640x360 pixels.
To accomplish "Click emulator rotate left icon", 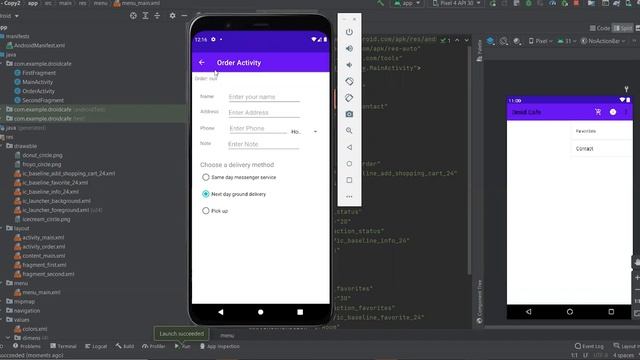I will (349, 81).
